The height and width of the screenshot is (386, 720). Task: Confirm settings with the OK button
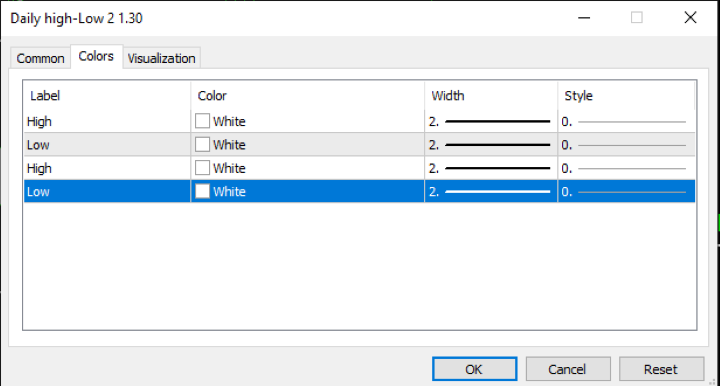(x=474, y=369)
